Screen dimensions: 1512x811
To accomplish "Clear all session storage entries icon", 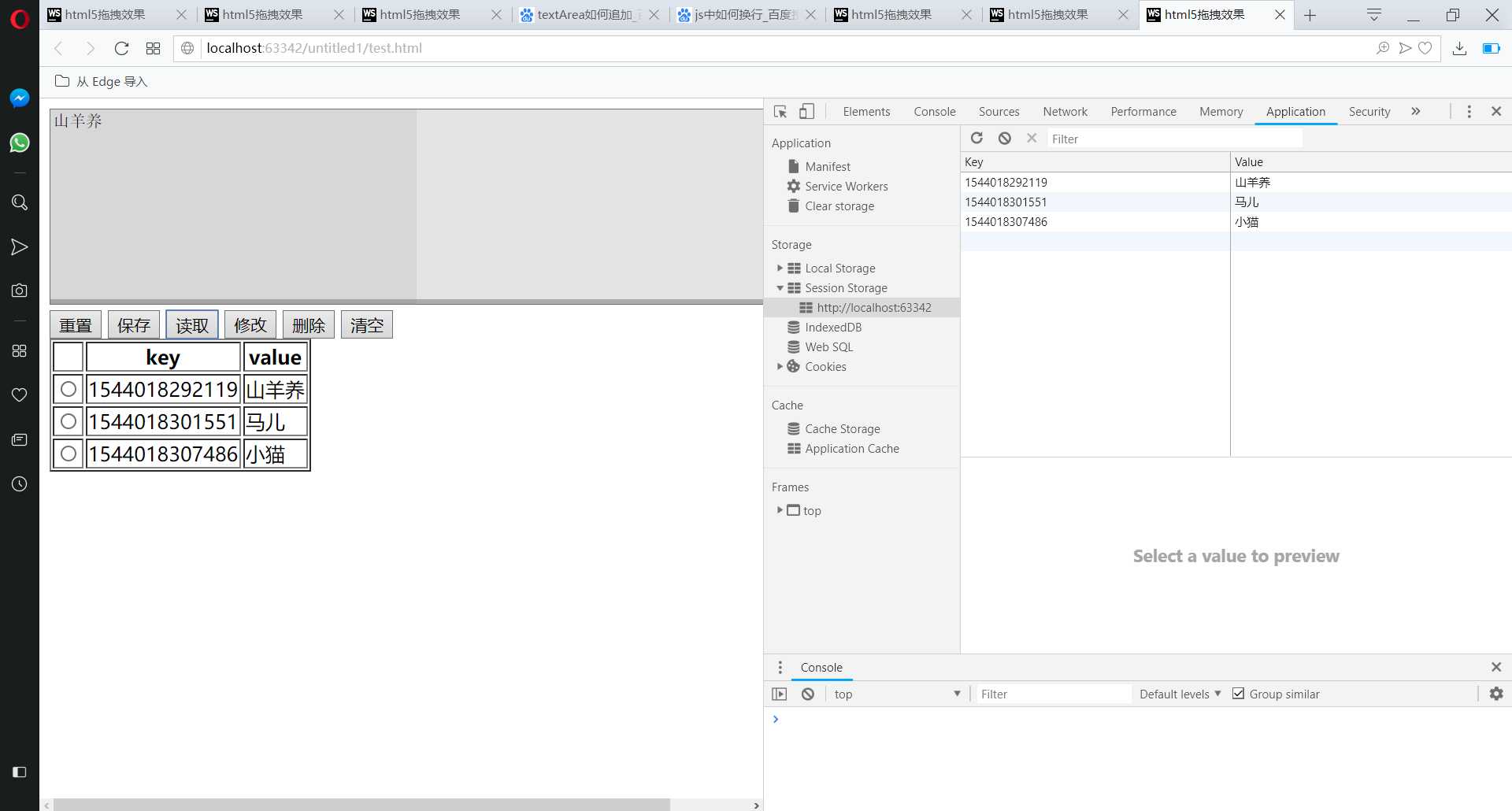I will [x=1005, y=139].
